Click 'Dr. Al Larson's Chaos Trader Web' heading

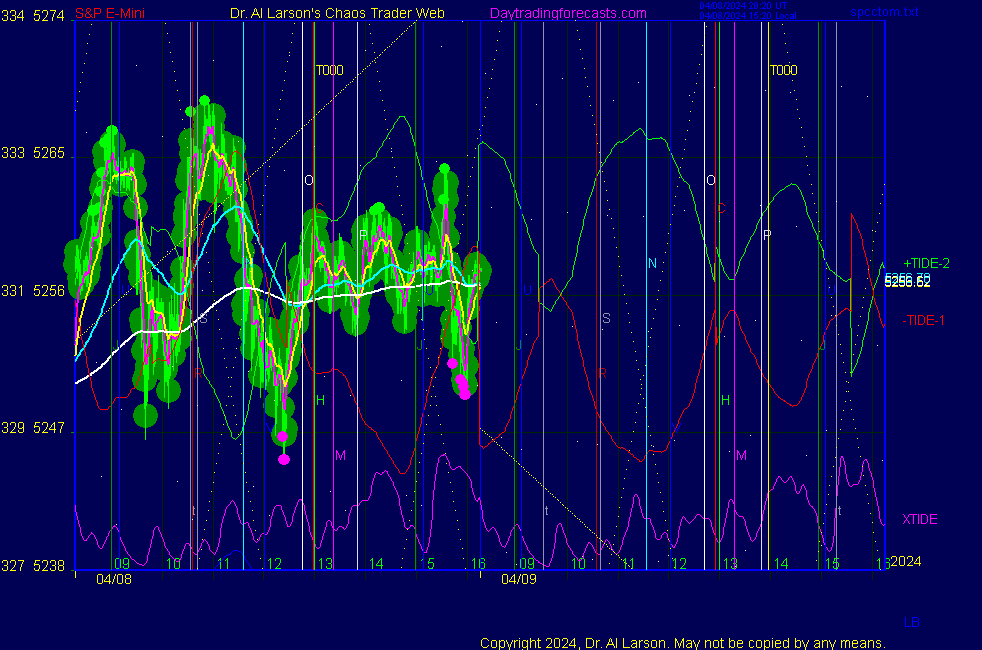[x=337, y=13]
